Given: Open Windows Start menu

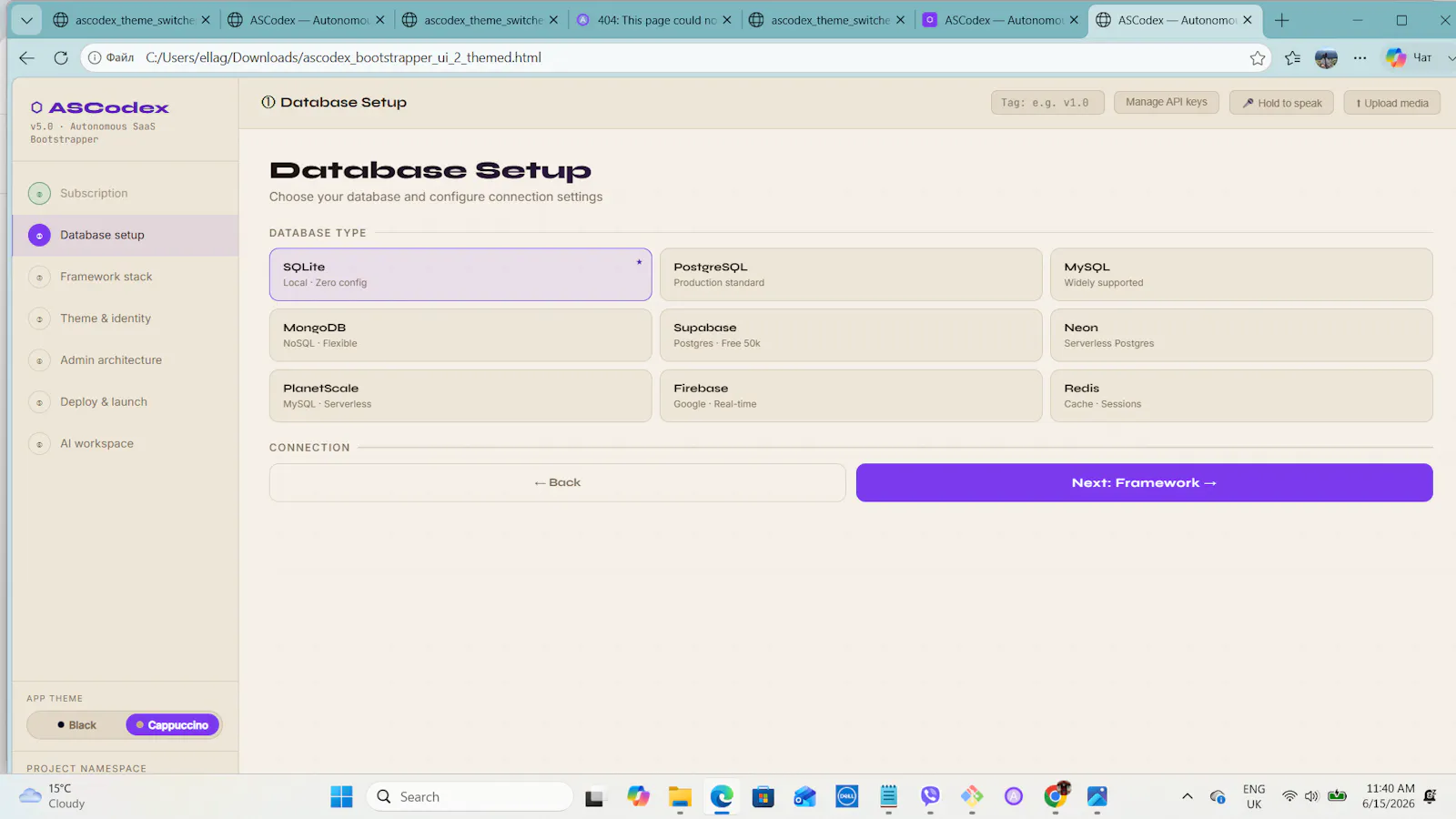Looking at the screenshot, I should coord(341,797).
